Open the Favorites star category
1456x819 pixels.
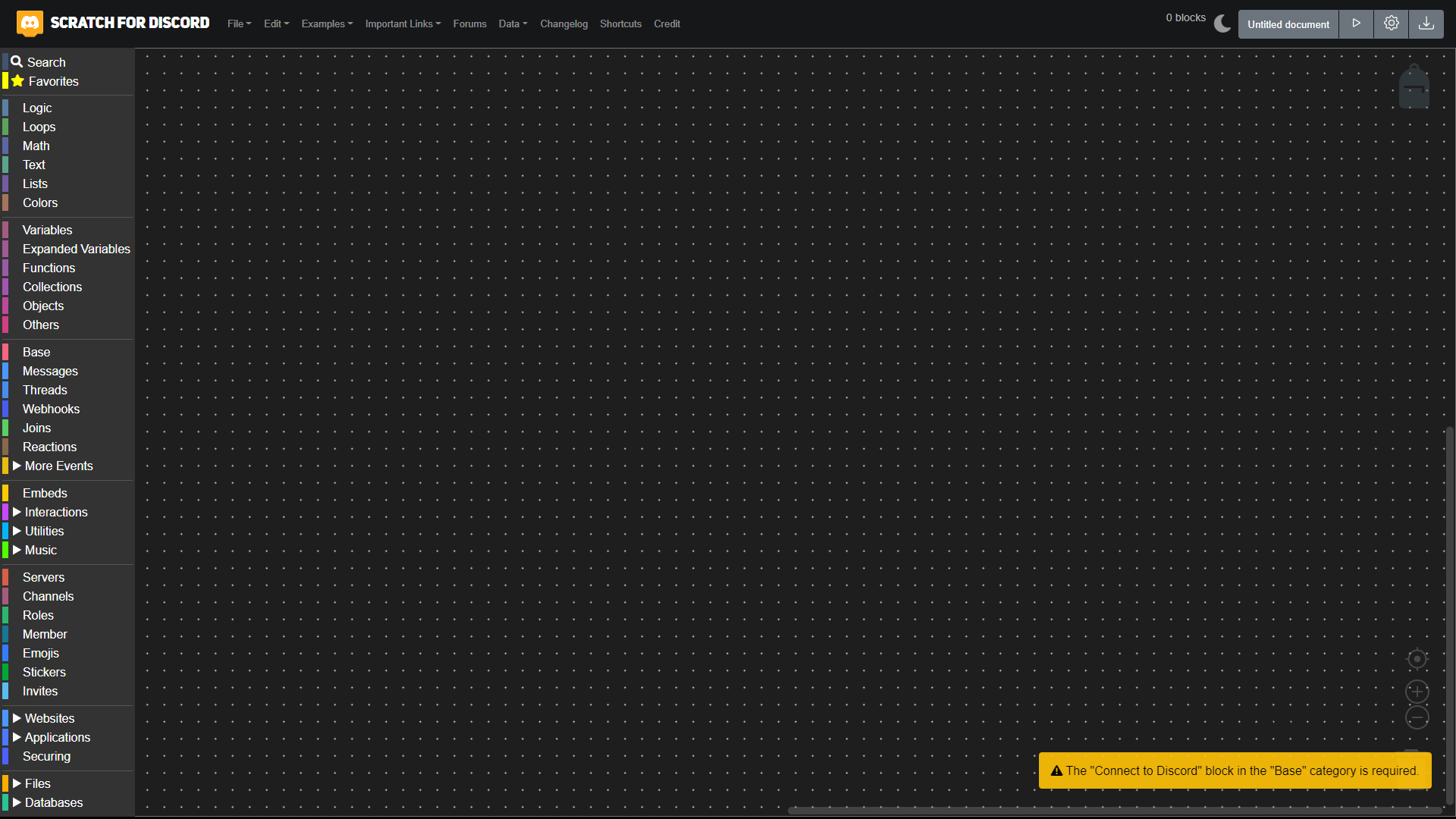coord(53,81)
